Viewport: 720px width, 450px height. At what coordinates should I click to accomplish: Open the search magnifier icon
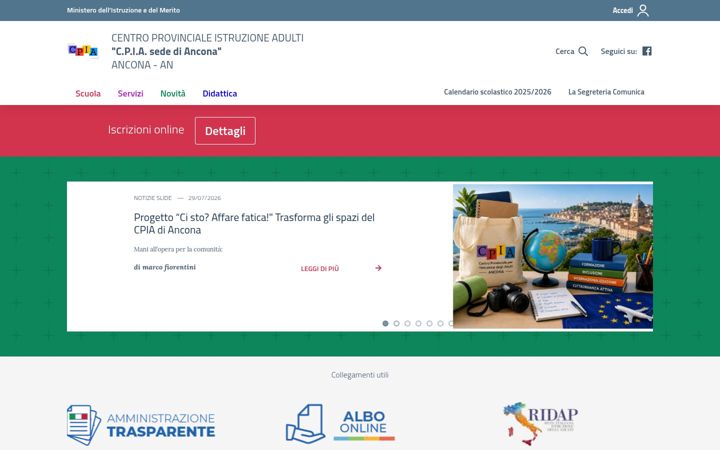click(583, 51)
